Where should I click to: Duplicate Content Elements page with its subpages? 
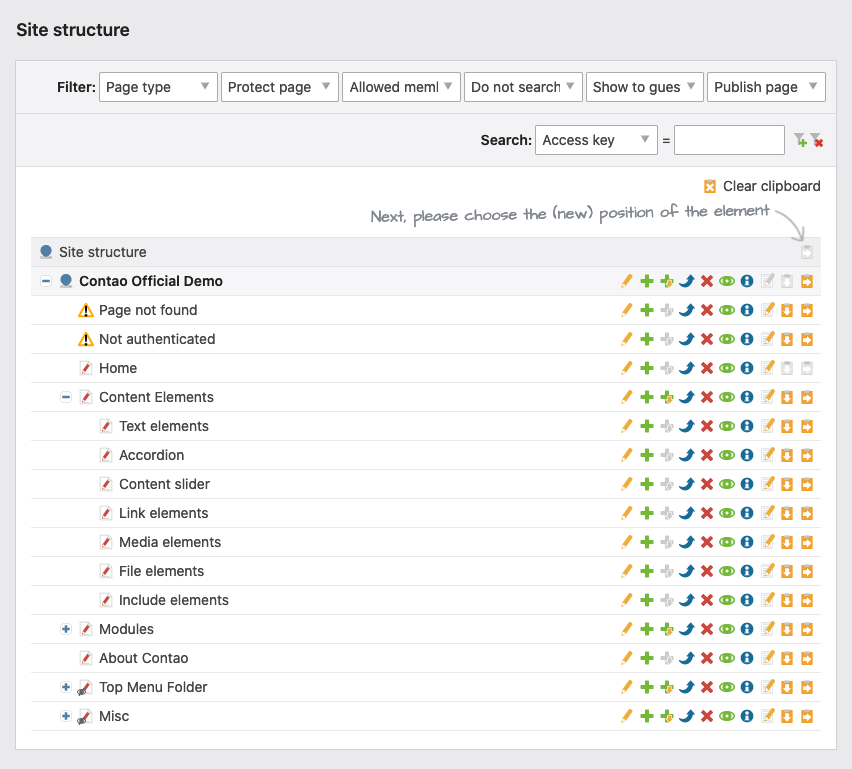click(667, 397)
